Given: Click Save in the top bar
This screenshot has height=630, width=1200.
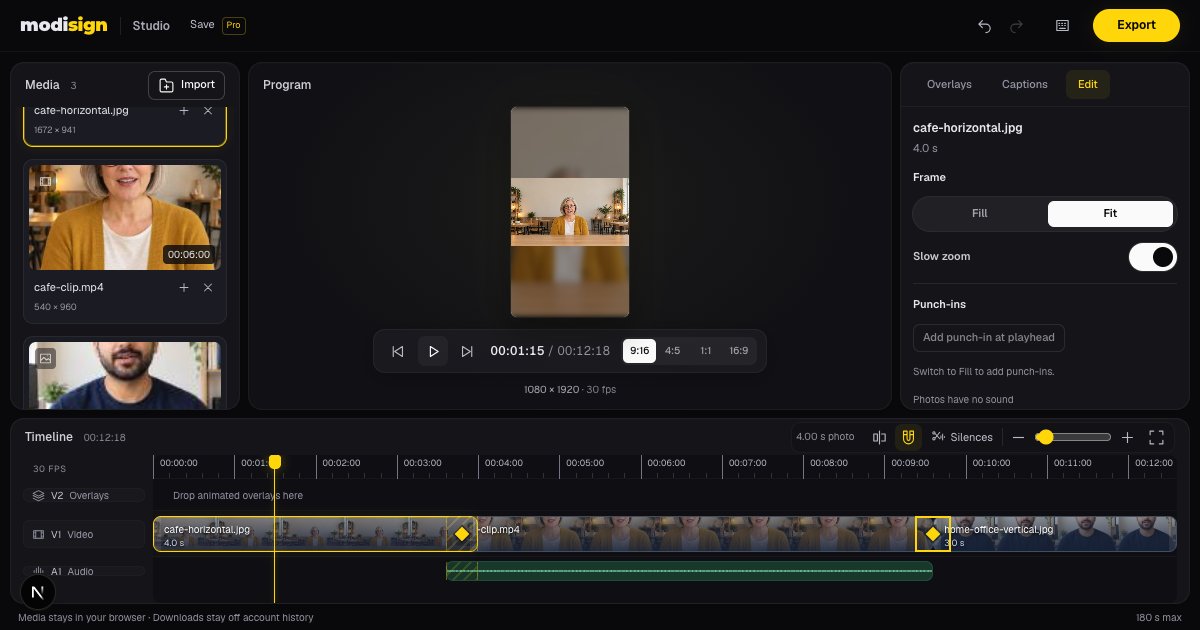Looking at the screenshot, I should pos(202,24).
